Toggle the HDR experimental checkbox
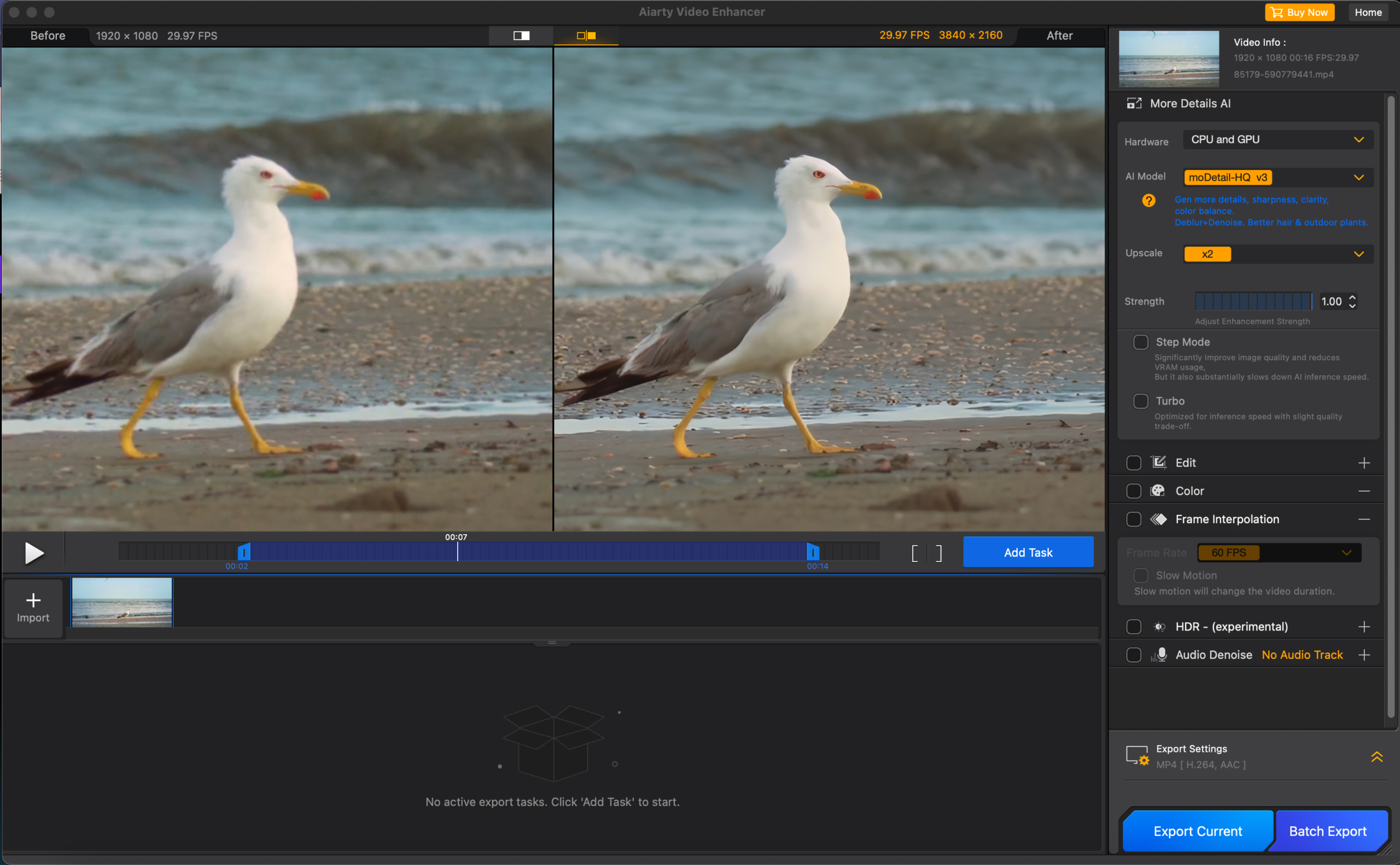Viewport: 1400px width, 865px height. 1133,627
